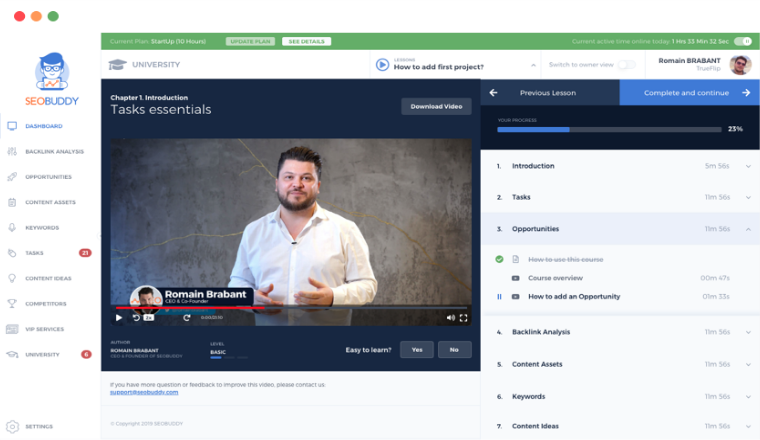760x440 pixels.
Task: Open the How to use this course lesson
Action: 566,260
